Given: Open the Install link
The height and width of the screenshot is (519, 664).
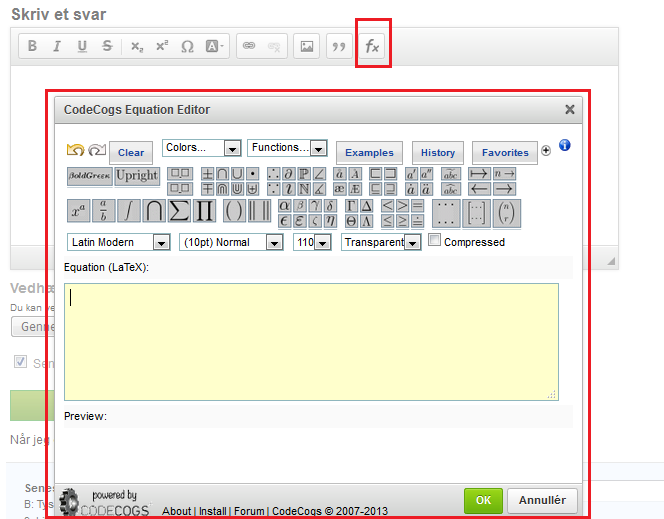Looking at the screenshot, I should click(212, 511).
